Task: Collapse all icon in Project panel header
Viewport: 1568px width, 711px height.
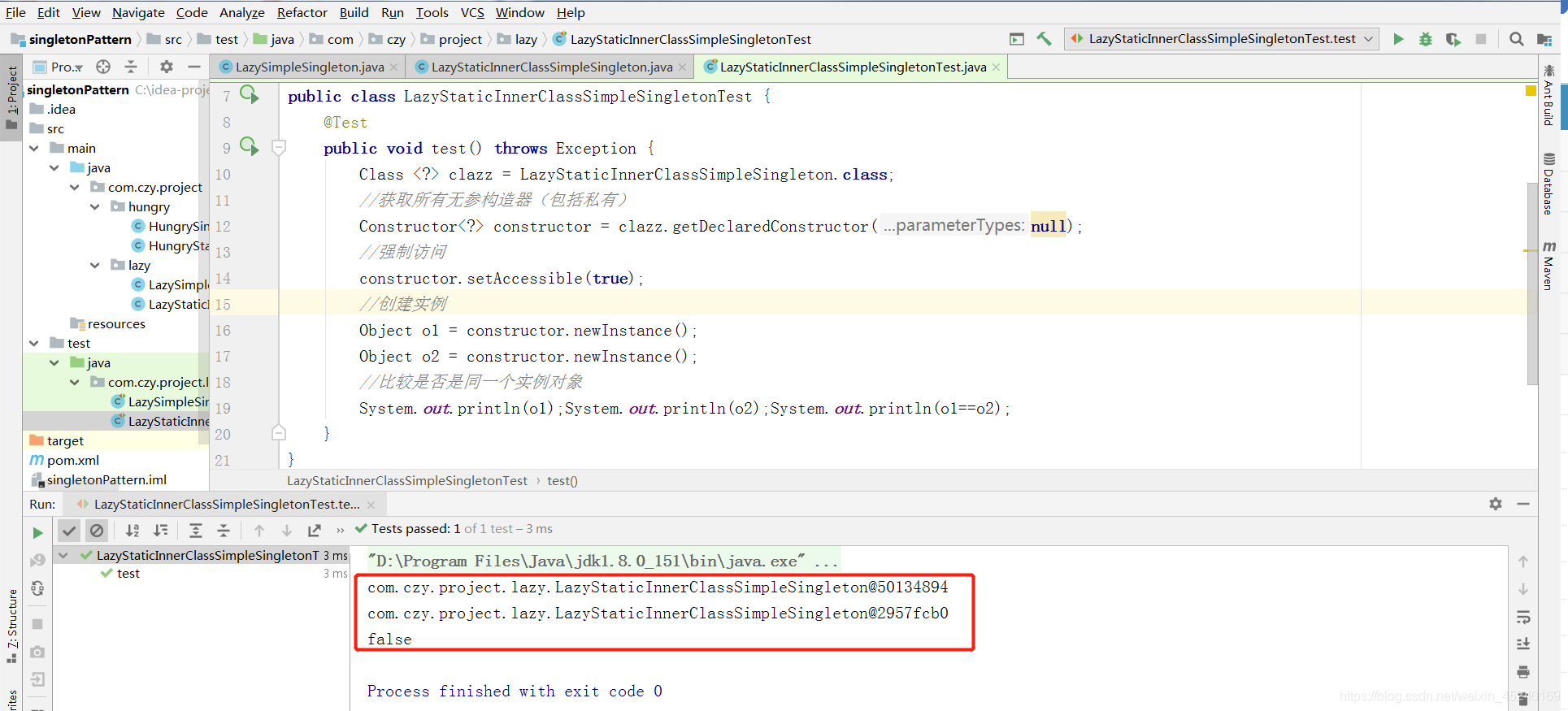Action: (x=131, y=67)
